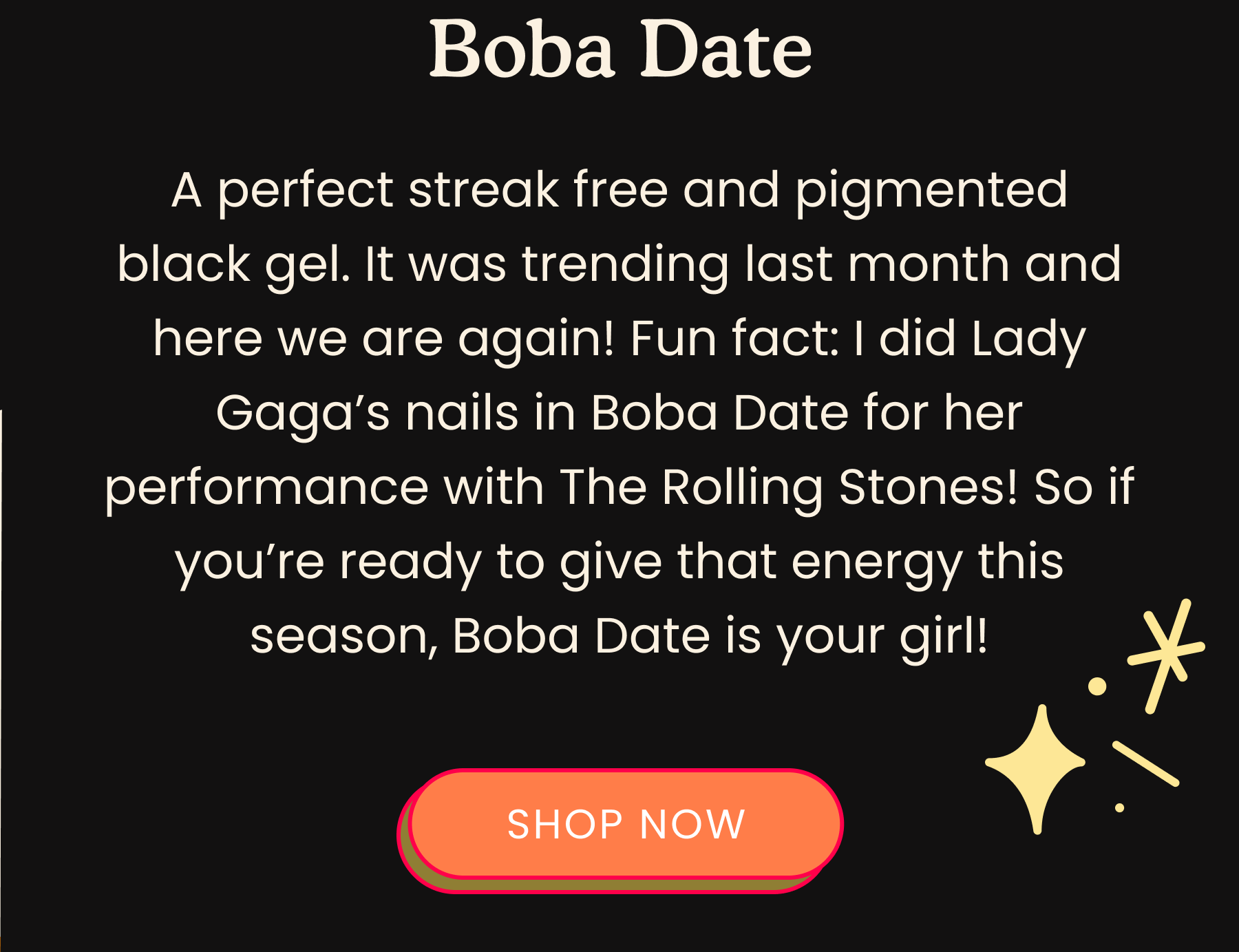
Task: Click the words 'Lady' in the paragraph
Action: point(1028,340)
